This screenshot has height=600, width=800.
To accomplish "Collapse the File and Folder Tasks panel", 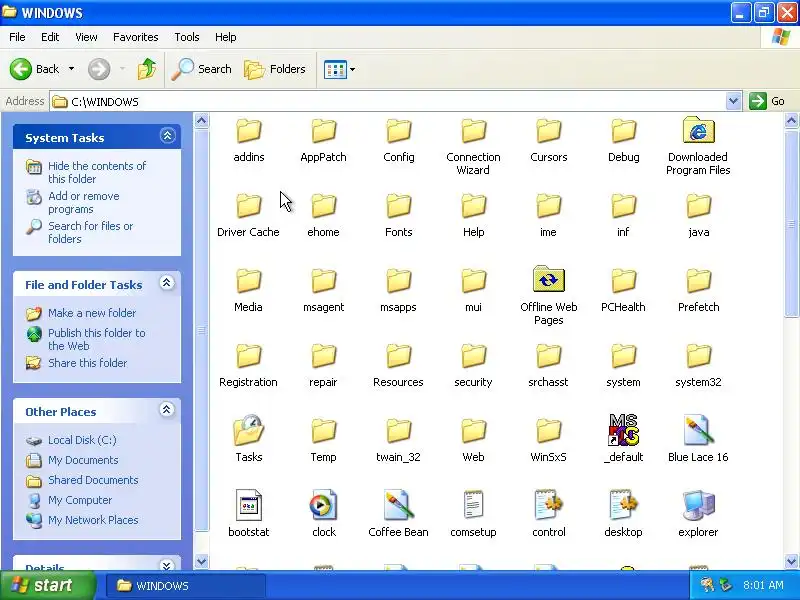I will (166, 283).
